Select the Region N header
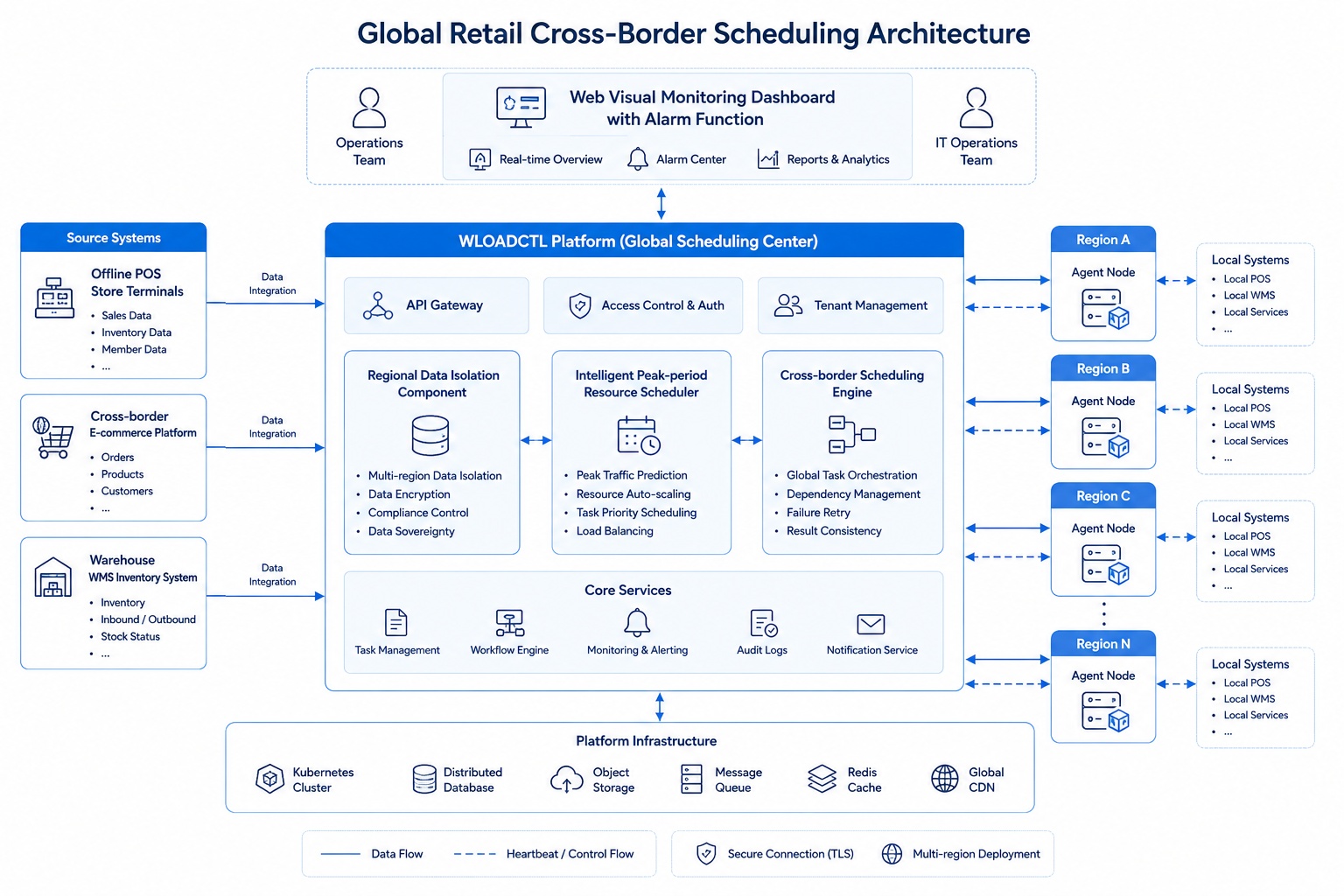1344x896 pixels. 1103,644
